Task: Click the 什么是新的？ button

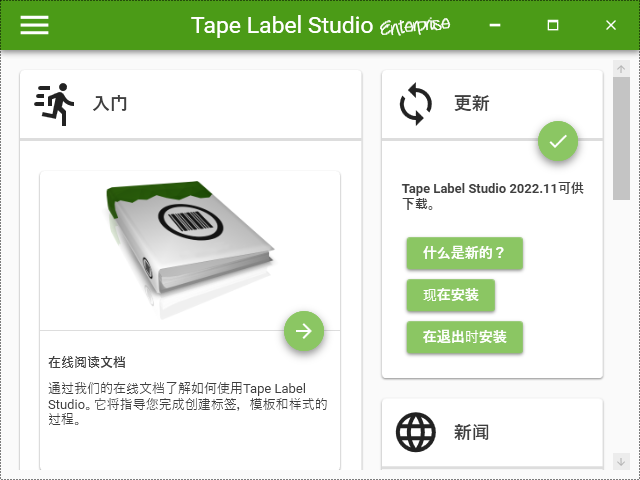Action: (464, 253)
